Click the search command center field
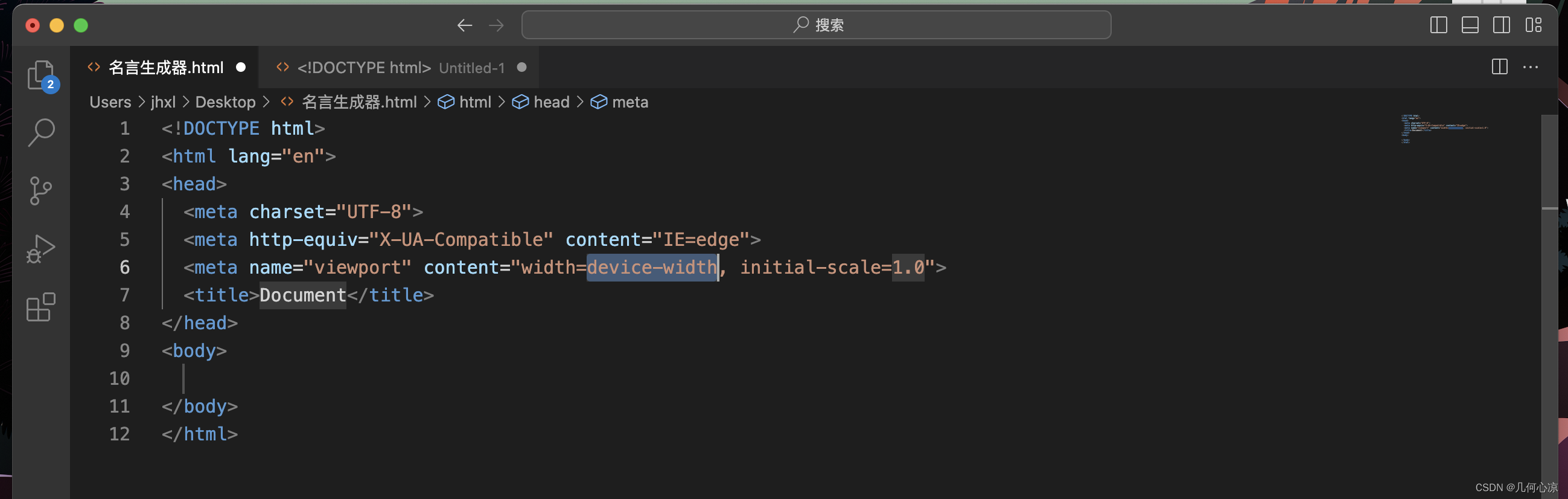Screen dimensions: 1568x499 pos(816,25)
